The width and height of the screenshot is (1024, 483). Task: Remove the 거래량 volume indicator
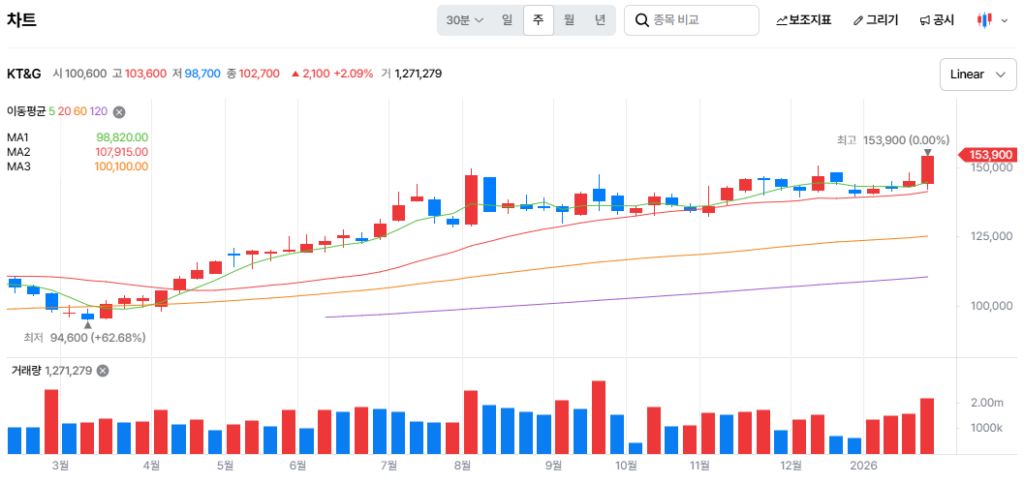coord(102,371)
